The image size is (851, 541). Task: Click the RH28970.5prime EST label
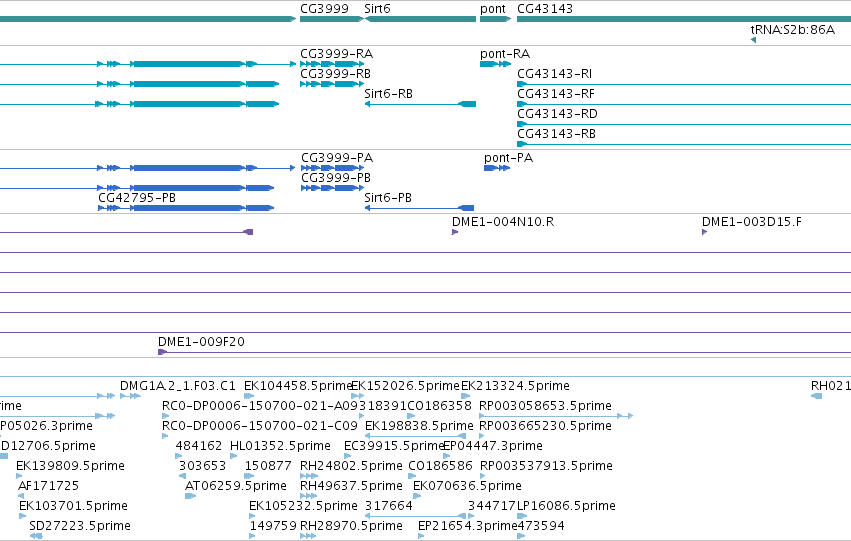[351, 526]
